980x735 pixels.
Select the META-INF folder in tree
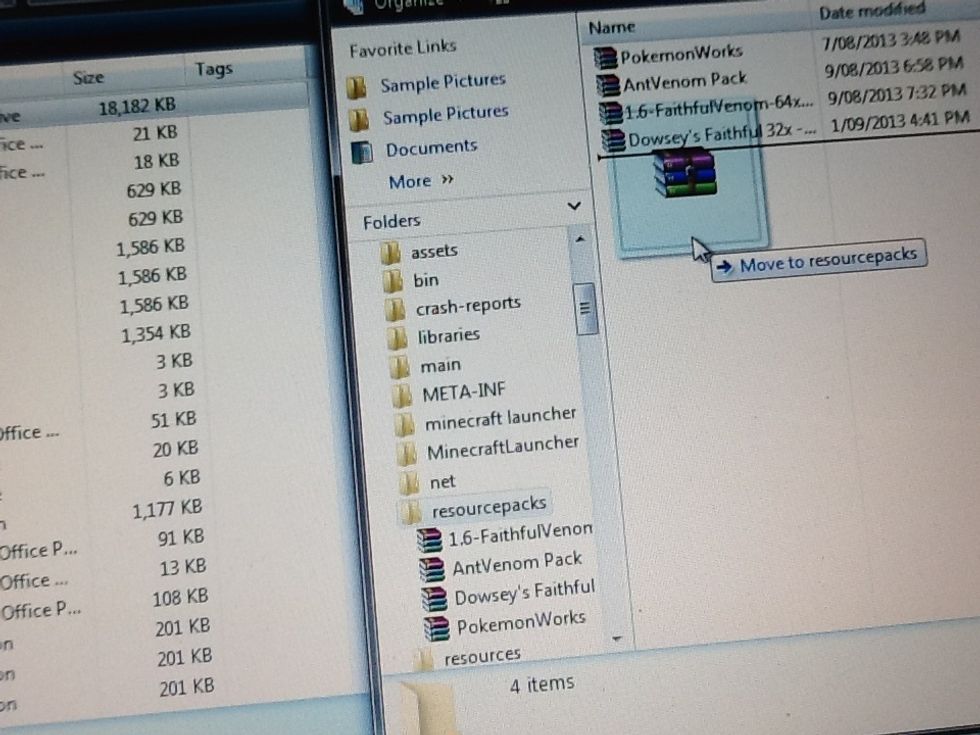point(464,392)
